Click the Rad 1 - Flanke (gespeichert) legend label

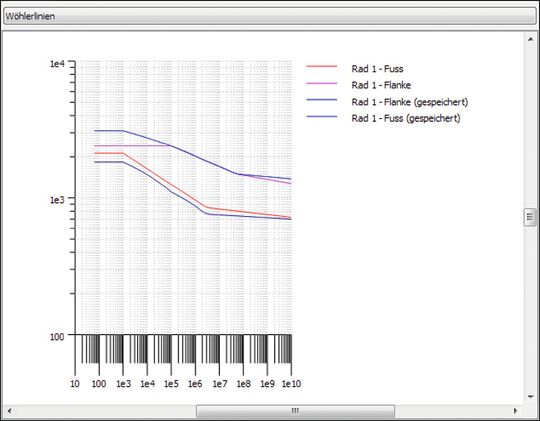pos(410,102)
